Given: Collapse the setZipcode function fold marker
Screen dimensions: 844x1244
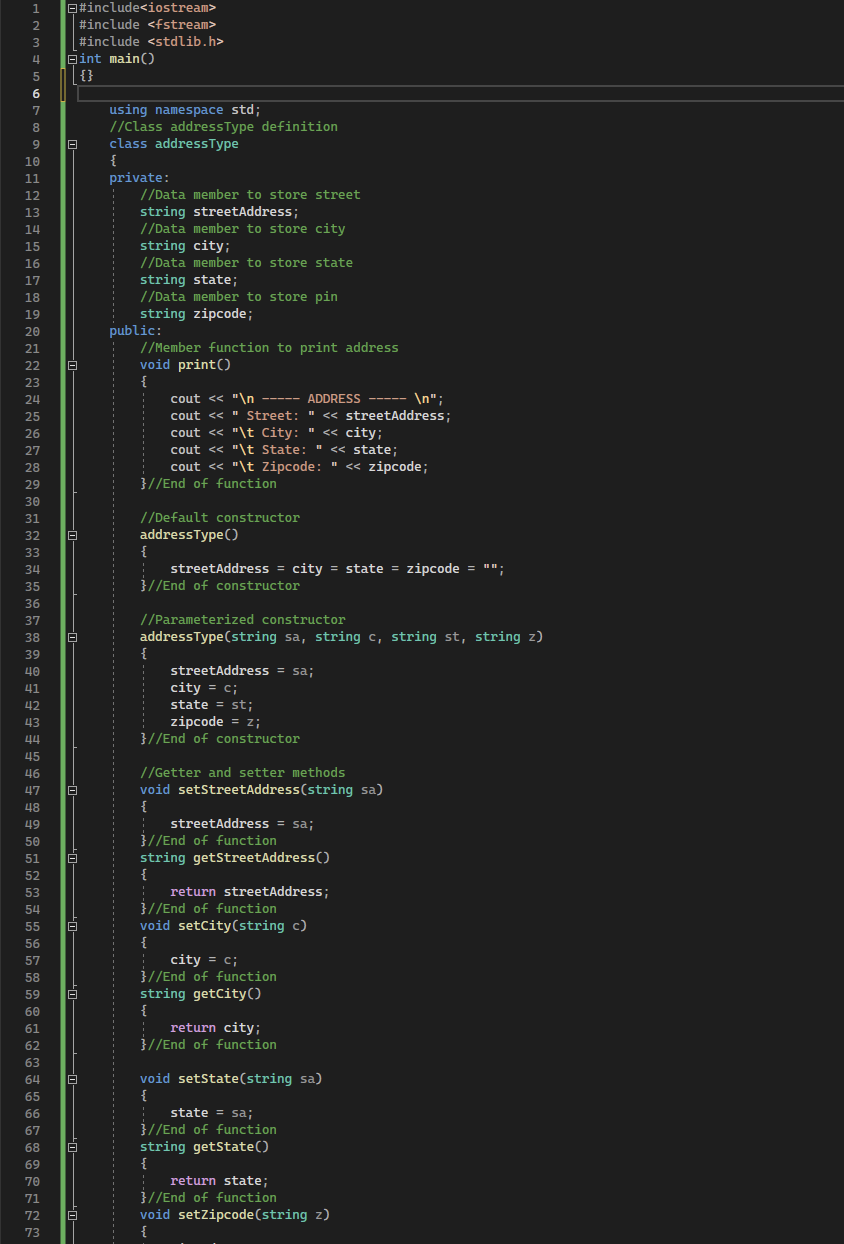Looking at the screenshot, I should (70, 1214).
